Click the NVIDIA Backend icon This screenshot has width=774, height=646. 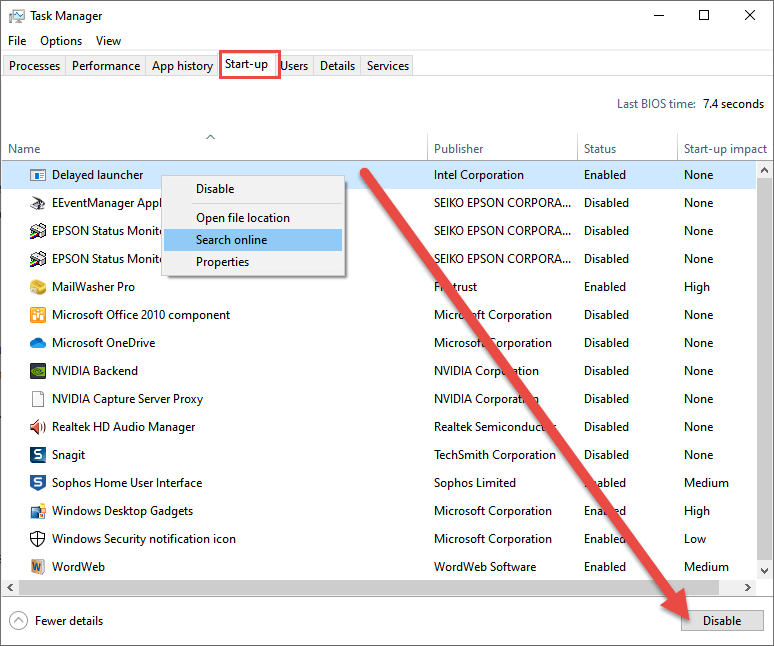click(38, 371)
